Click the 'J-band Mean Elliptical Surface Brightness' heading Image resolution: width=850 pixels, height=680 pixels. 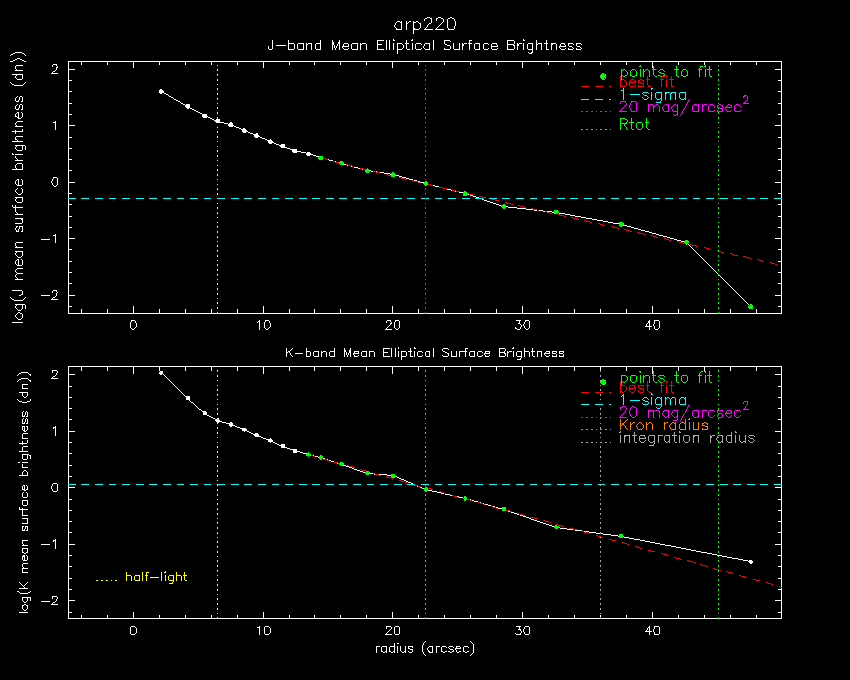[424, 46]
